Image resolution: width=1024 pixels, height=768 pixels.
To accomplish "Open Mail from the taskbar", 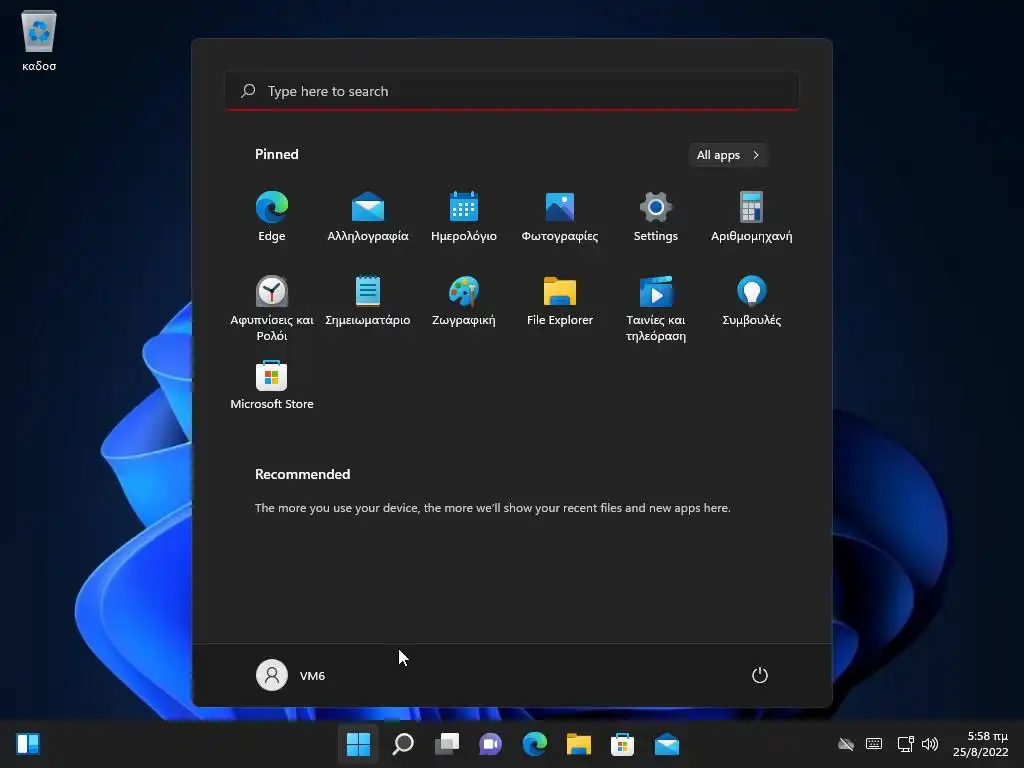I will click(667, 744).
